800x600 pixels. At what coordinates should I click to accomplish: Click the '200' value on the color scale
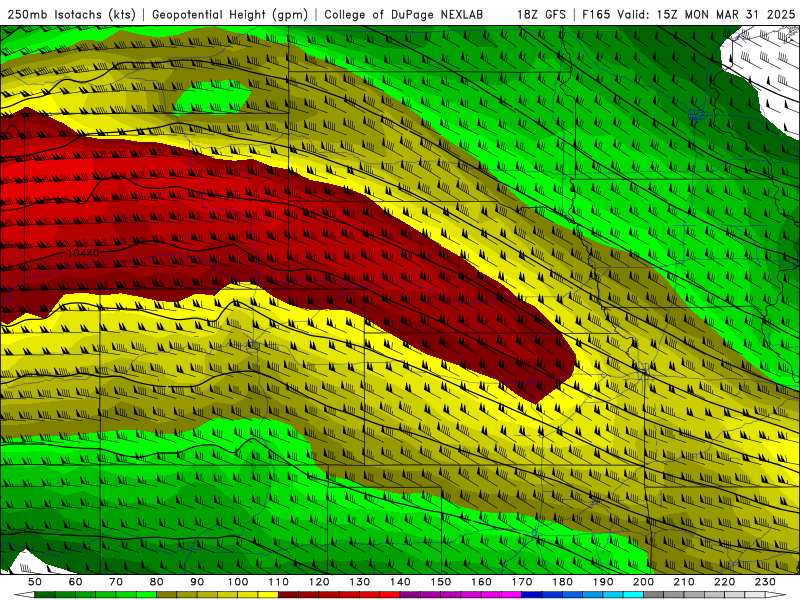pos(643,582)
